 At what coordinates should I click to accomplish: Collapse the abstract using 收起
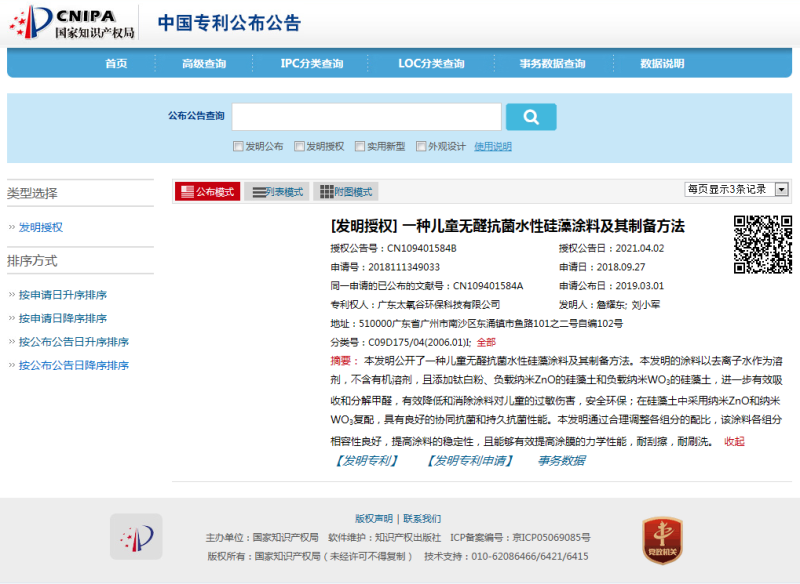[x=734, y=441]
